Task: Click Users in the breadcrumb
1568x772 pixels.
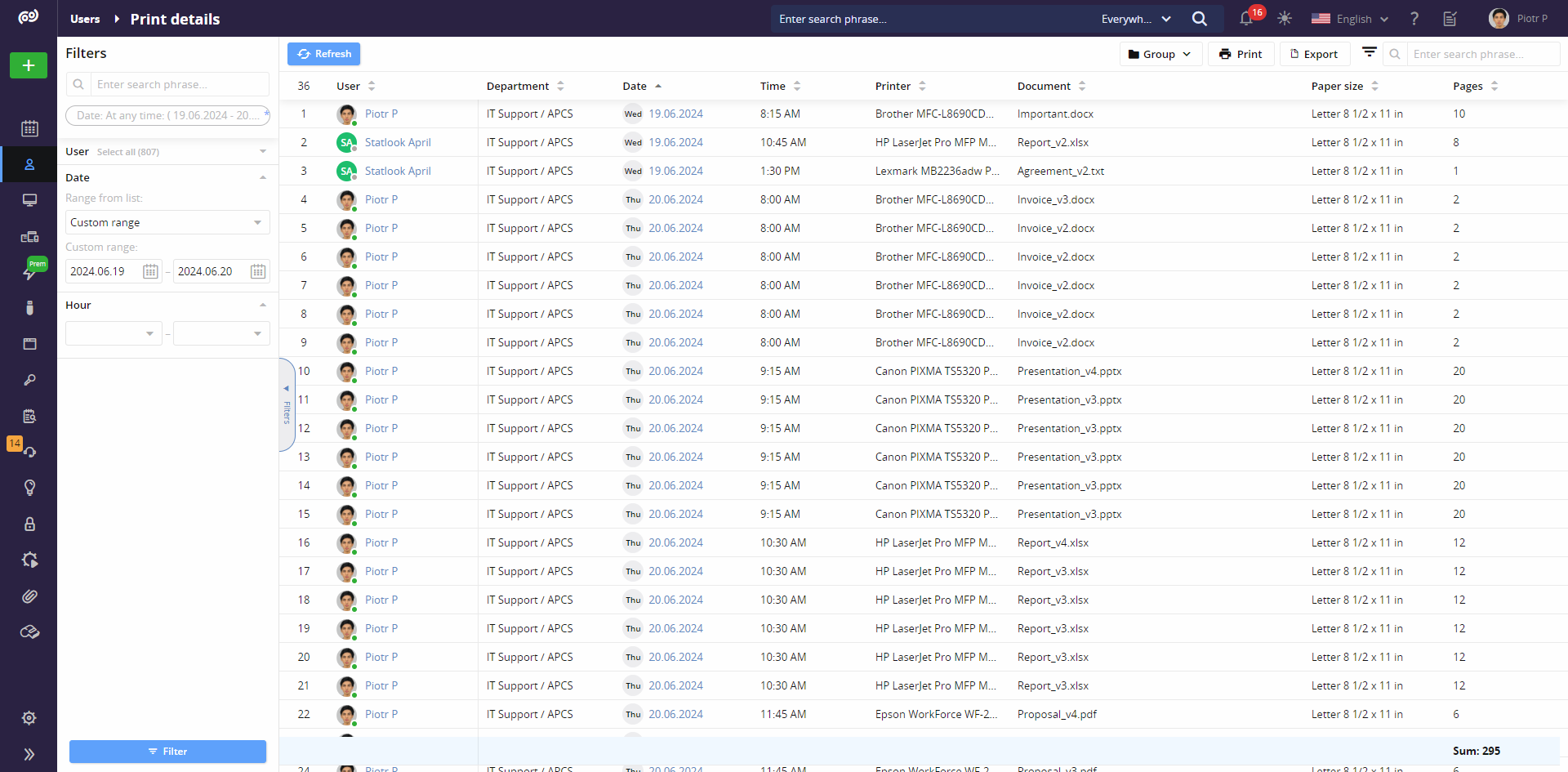Action: coord(85,19)
